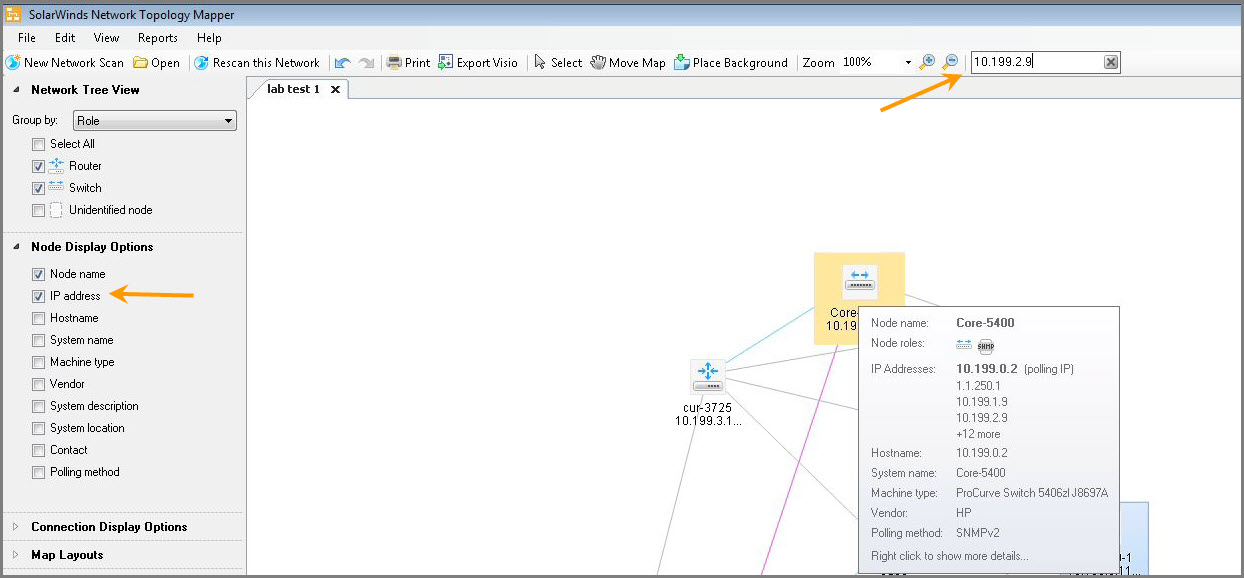Open the Zoom percentage dropdown
The image size is (1244, 578).
[908, 62]
